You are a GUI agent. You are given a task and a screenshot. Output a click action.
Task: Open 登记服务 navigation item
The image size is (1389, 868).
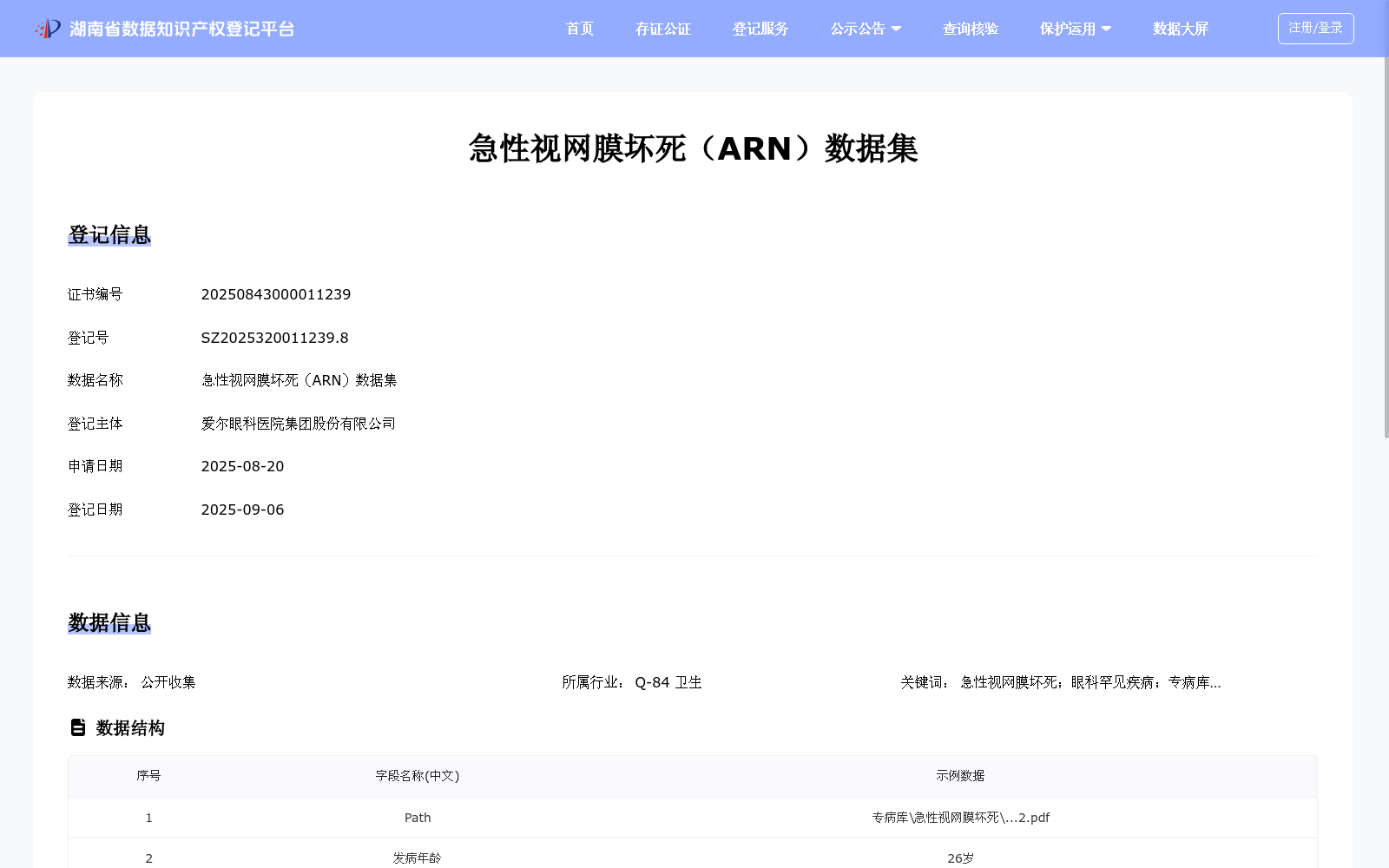[760, 29]
